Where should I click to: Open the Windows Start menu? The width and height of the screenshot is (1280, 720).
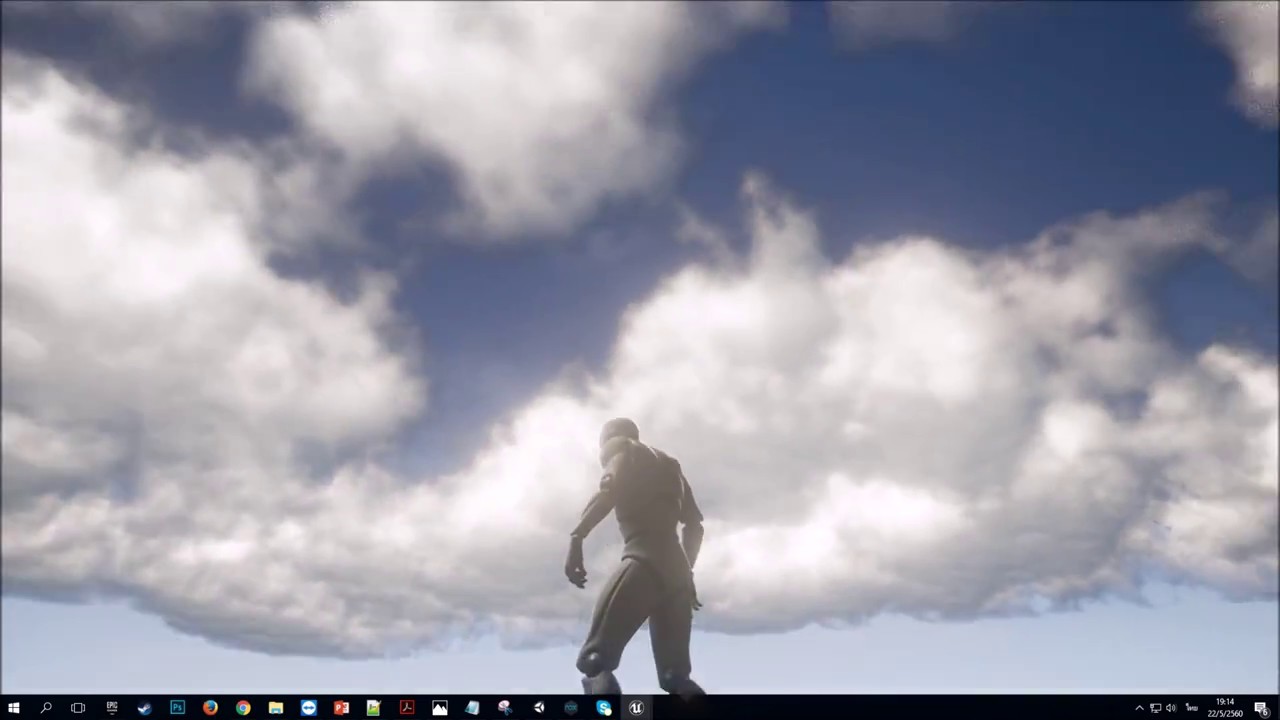point(14,708)
